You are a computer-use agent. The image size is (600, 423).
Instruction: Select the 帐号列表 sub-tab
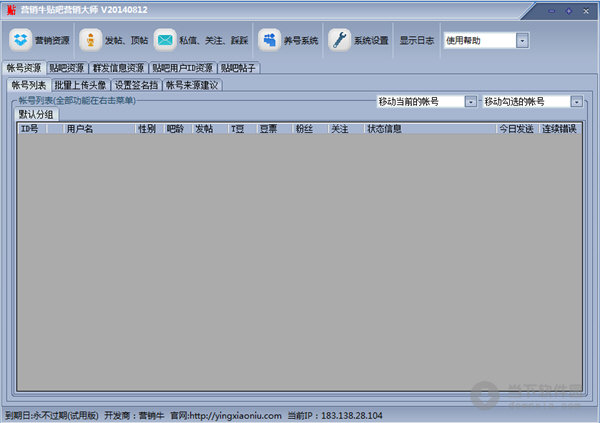(29, 85)
